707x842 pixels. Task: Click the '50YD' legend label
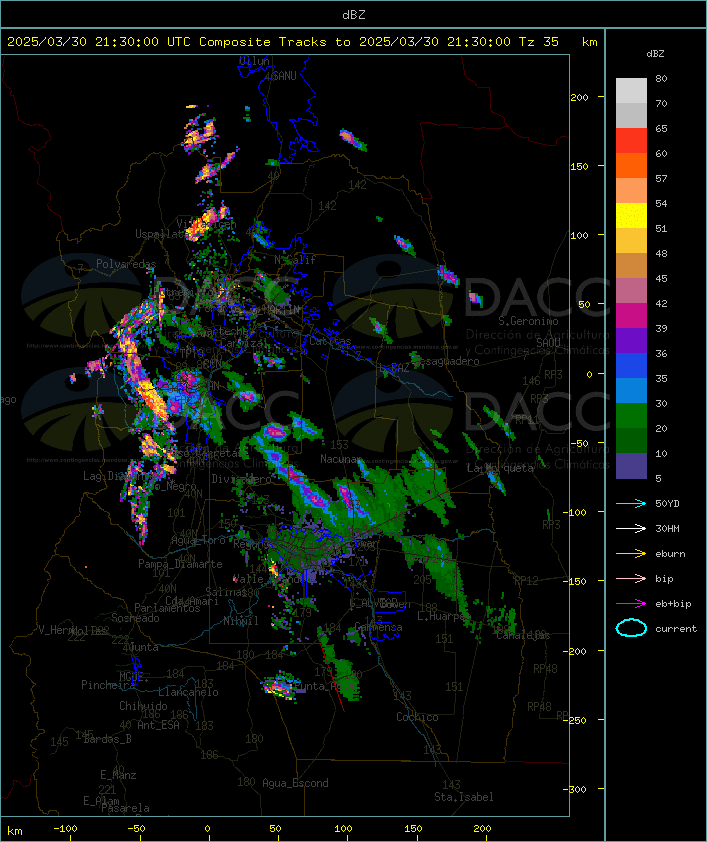(667, 504)
